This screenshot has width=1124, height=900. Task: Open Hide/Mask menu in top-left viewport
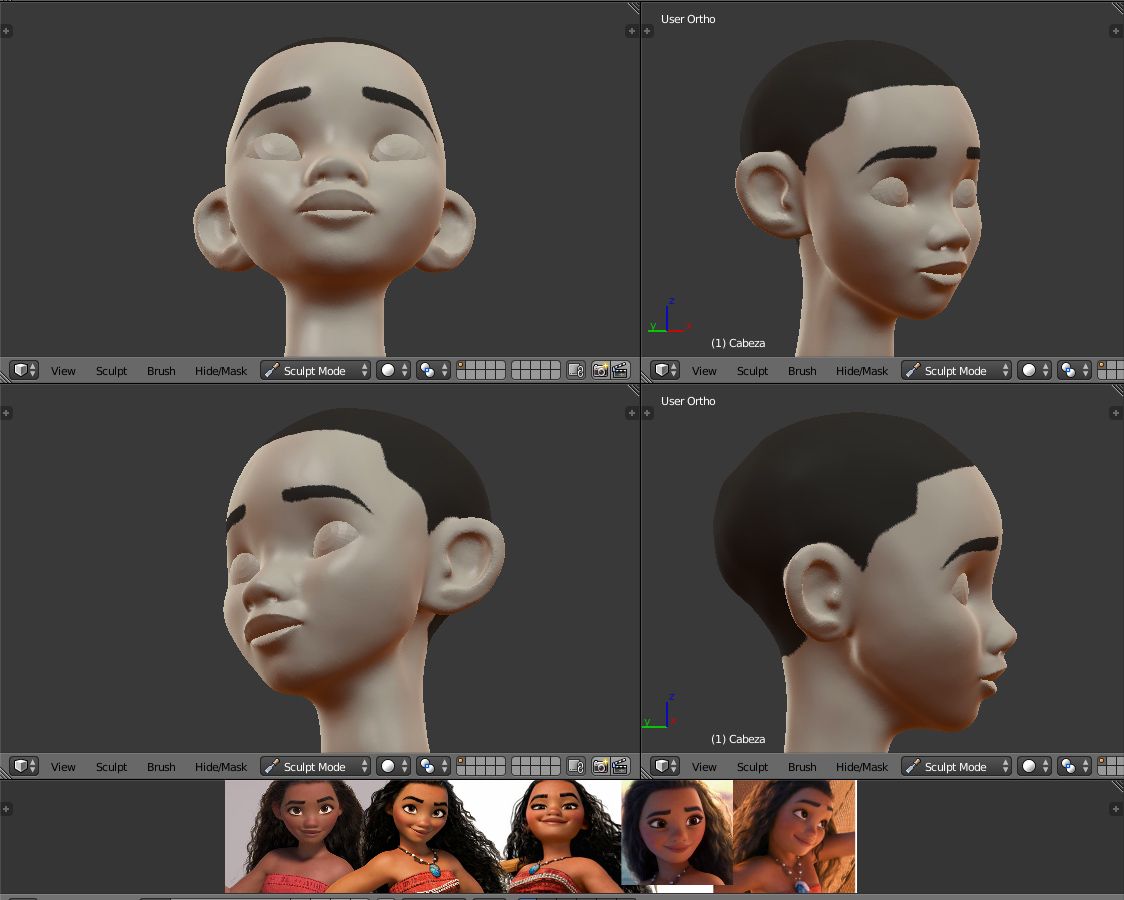tap(221, 370)
